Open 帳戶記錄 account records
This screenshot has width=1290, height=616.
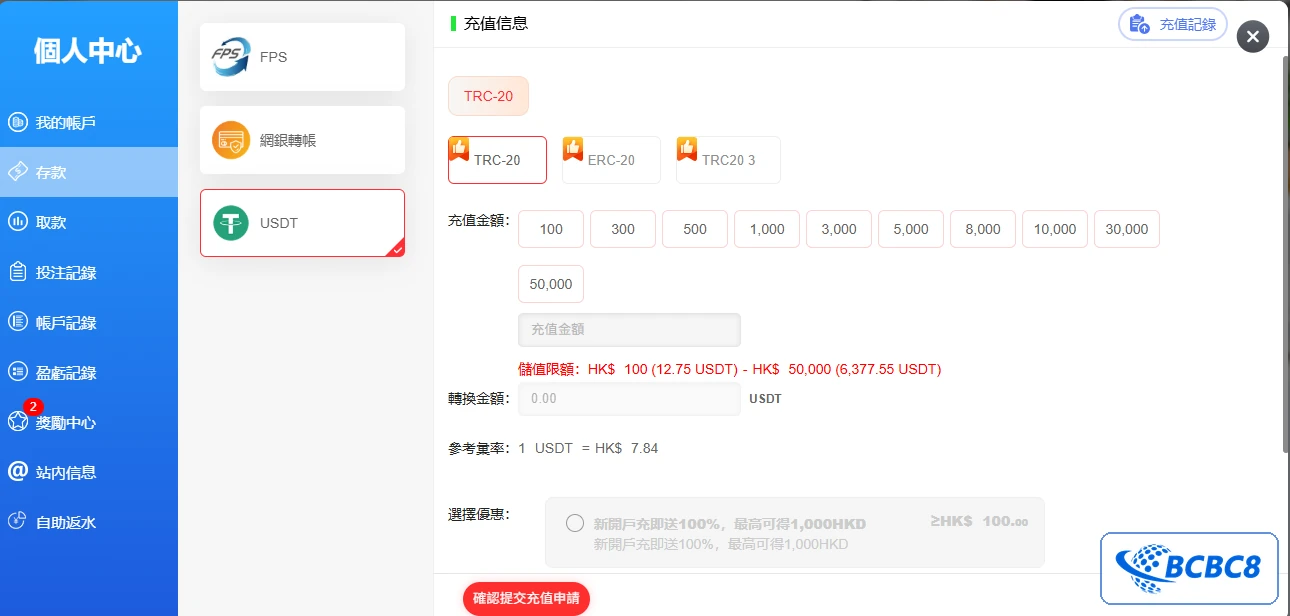(89, 322)
